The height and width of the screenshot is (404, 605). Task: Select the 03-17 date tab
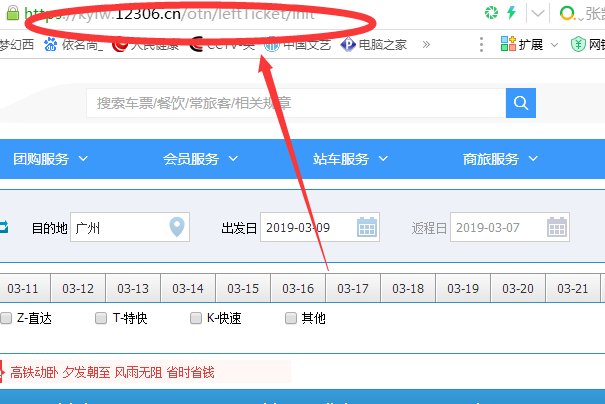(x=353, y=288)
